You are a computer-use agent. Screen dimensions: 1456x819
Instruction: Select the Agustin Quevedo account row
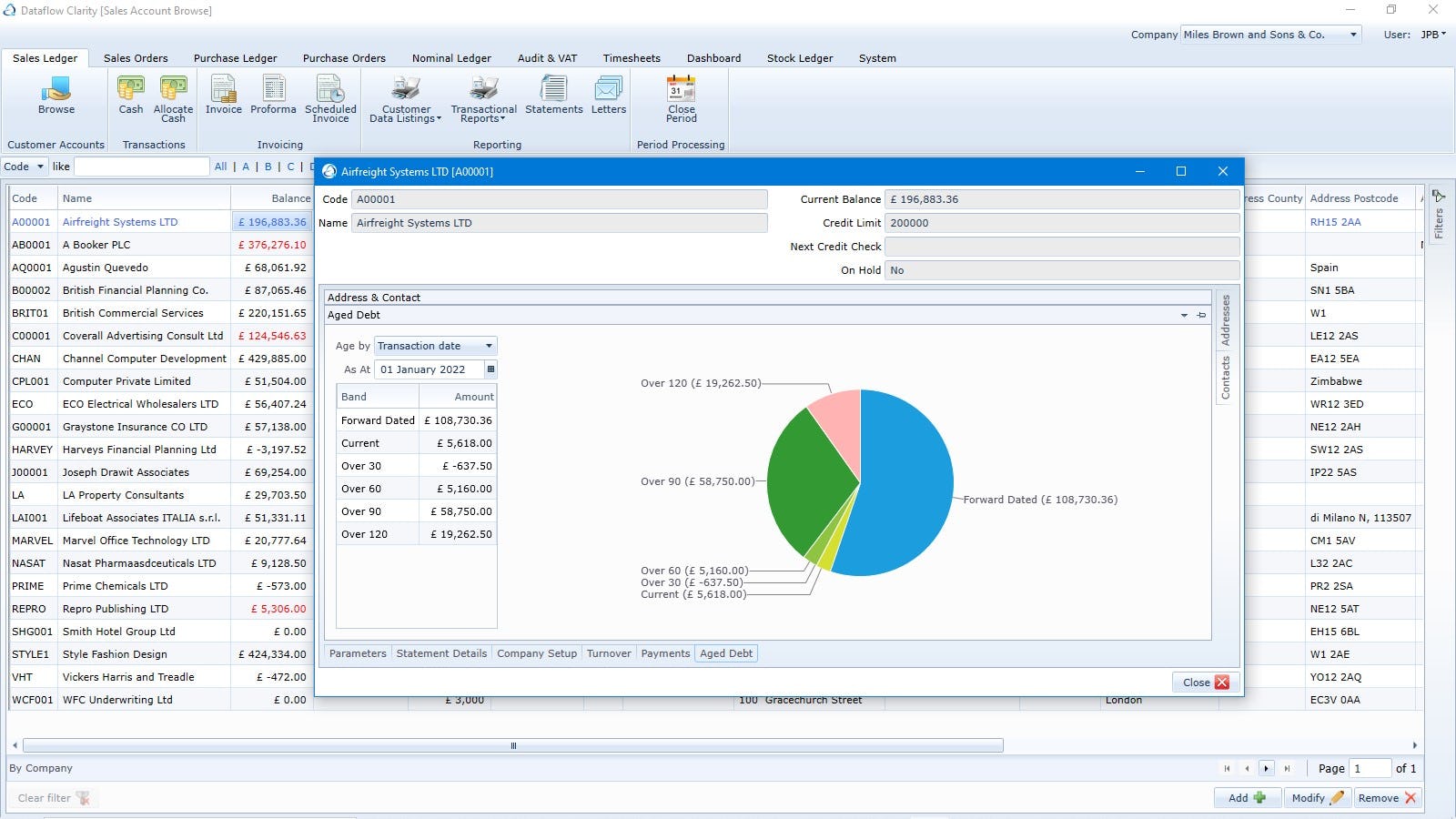[x=160, y=268]
